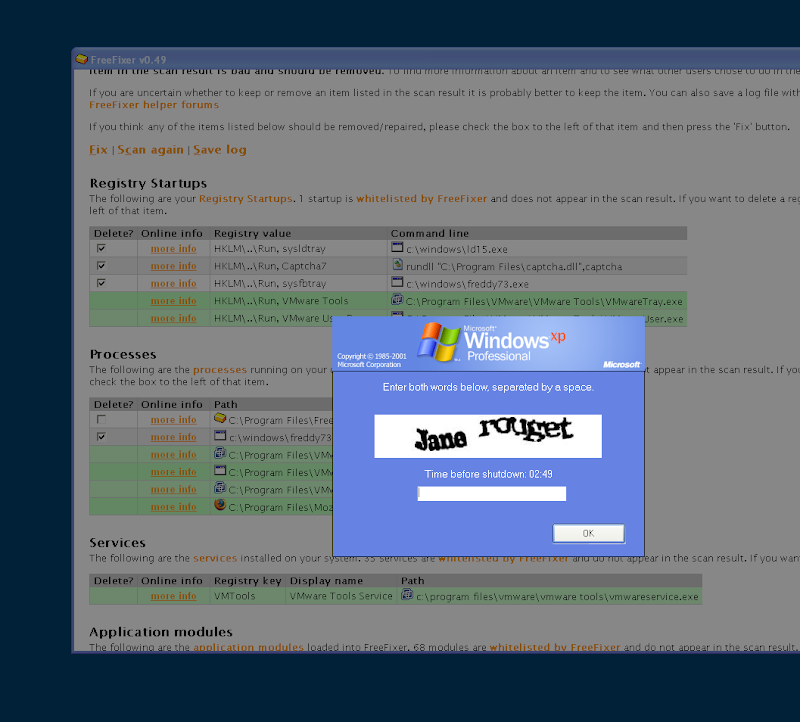This screenshot has height=722, width=800.
Task: Click the FreeFixer title bar icon
Action: 82,59
